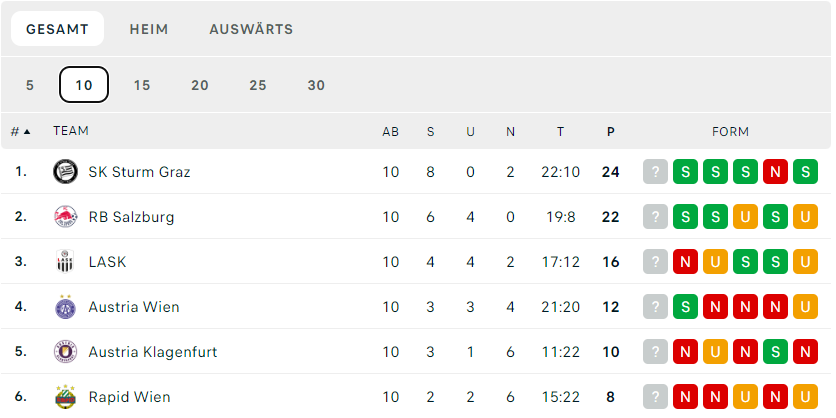
Task: Click the Gesamt tab
Action: (x=57, y=29)
